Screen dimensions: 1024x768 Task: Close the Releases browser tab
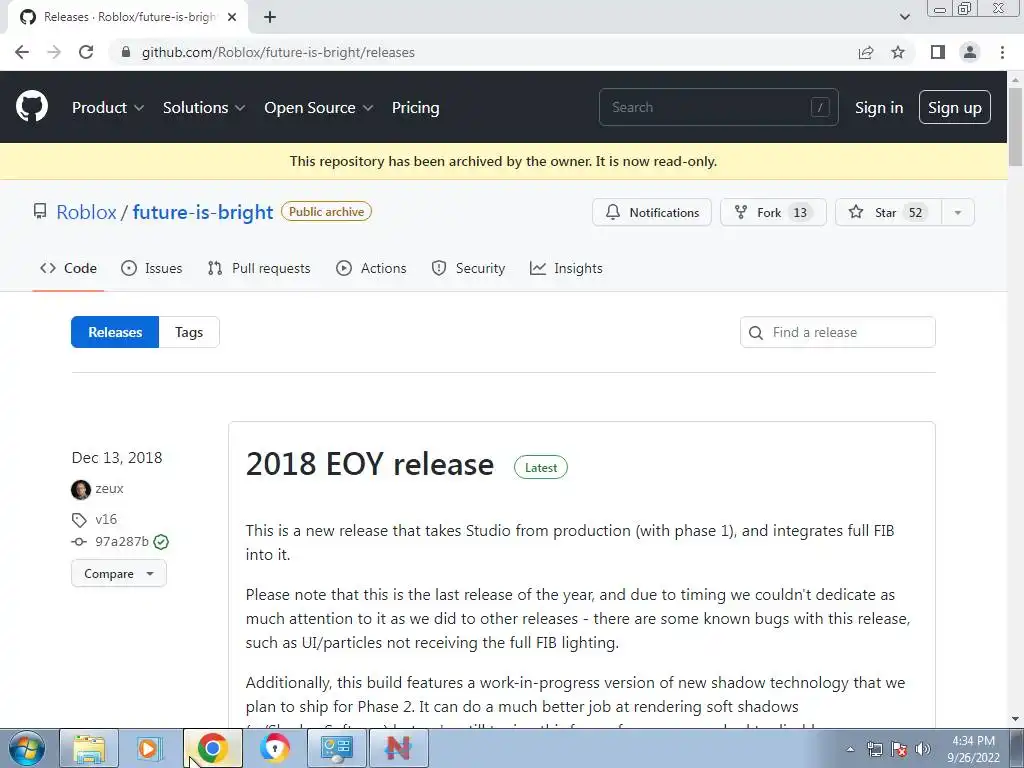(x=232, y=17)
